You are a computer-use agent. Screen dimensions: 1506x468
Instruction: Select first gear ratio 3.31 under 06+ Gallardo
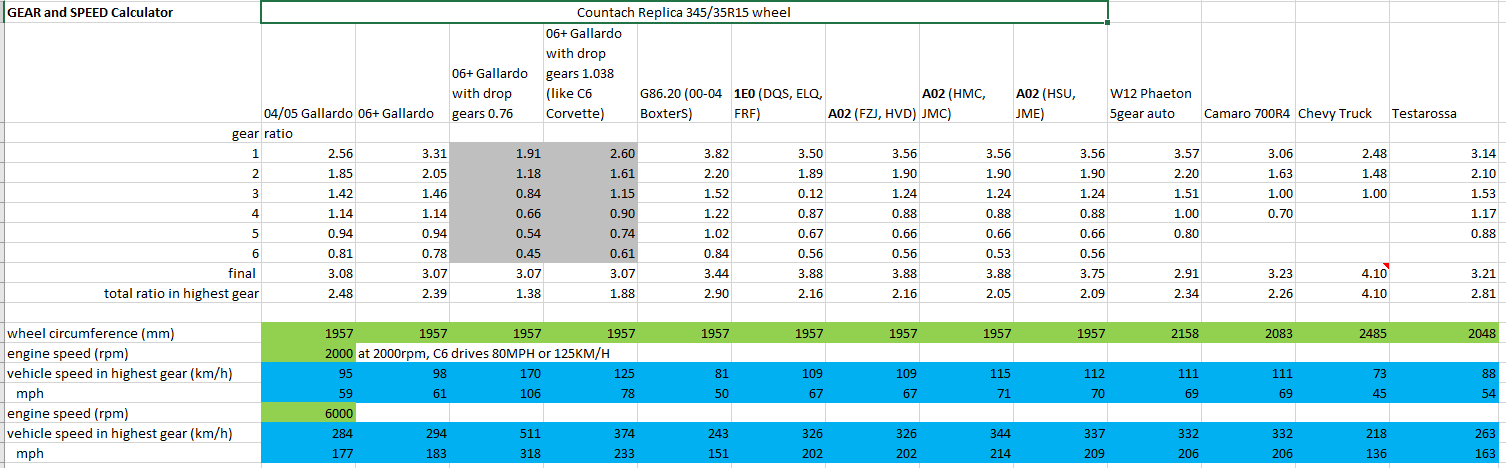[402, 153]
